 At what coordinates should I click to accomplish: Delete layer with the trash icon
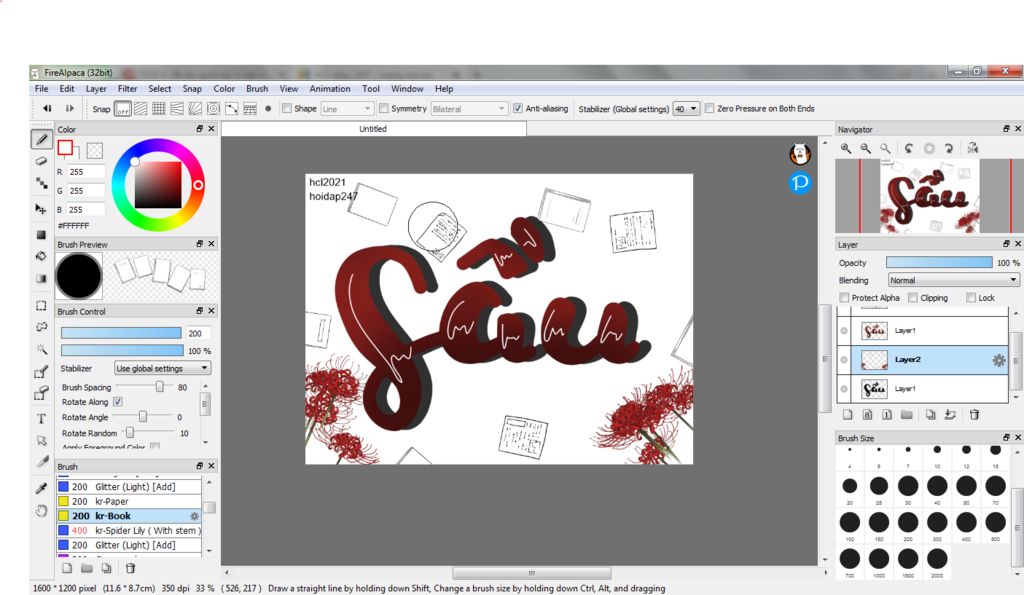point(974,415)
